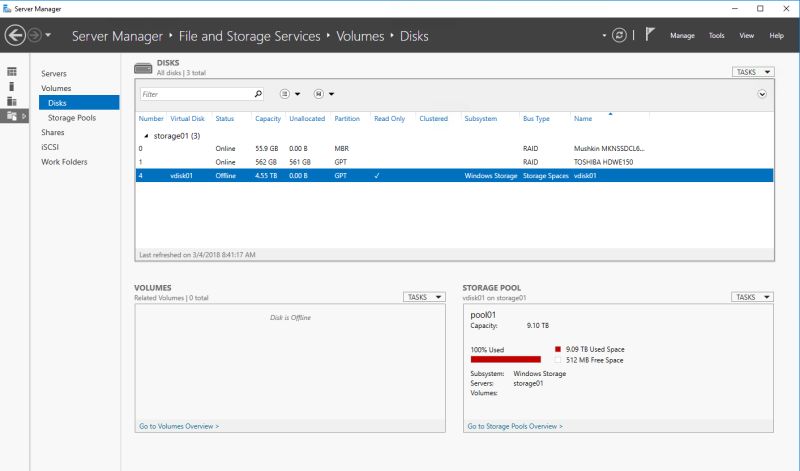Refresh Server Manager with the refresh icon

click(x=619, y=35)
